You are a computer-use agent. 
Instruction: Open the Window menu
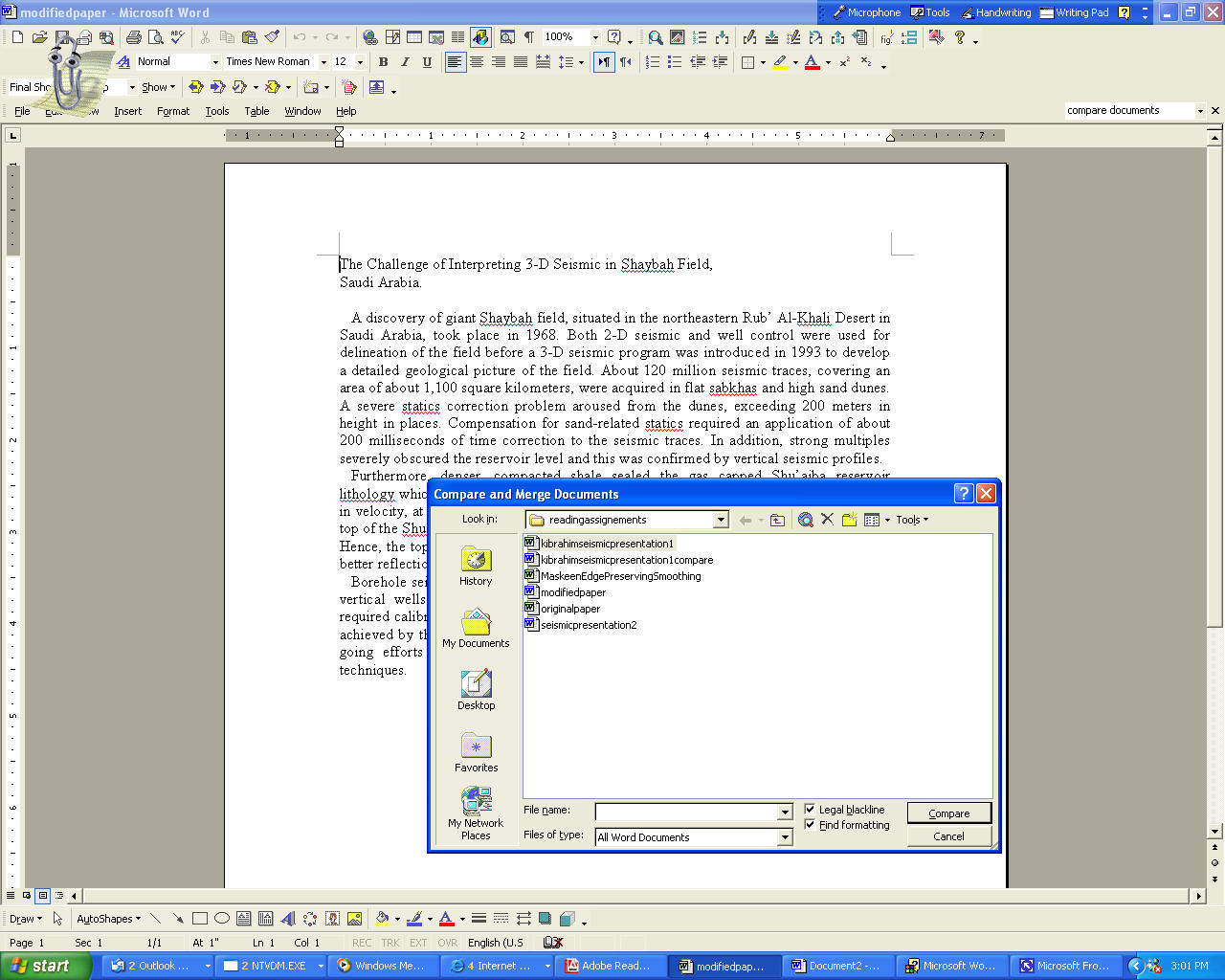pyautogui.click(x=302, y=111)
